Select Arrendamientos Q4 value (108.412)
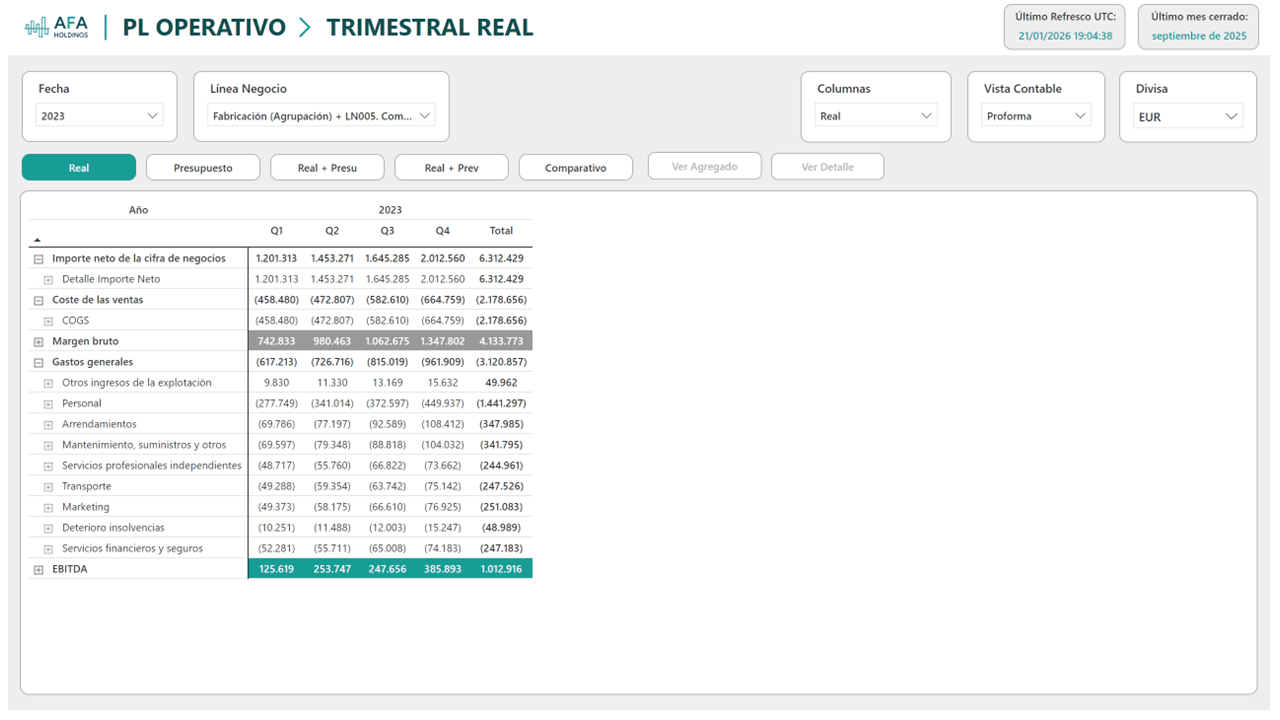Image resolution: width=1280 pixels, height=720 pixels. (442, 424)
